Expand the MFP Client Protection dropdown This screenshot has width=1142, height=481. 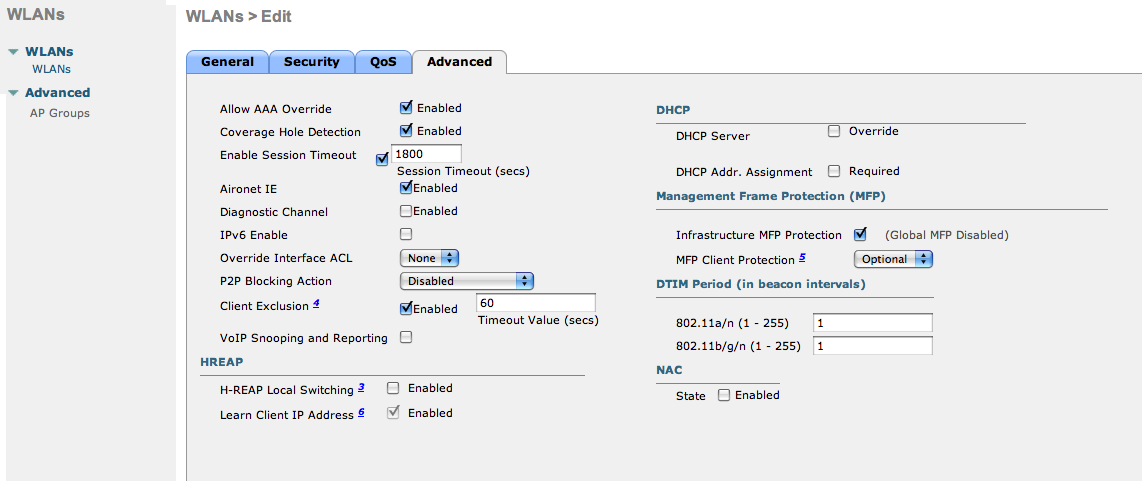click(892, 259)
